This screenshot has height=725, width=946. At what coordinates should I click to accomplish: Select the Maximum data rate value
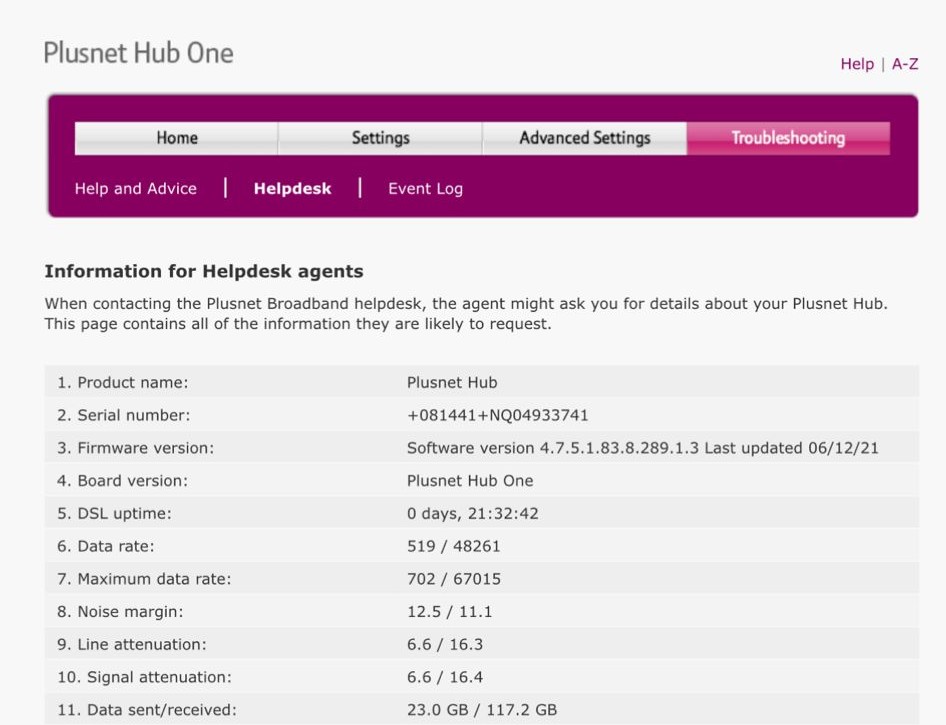454,579
